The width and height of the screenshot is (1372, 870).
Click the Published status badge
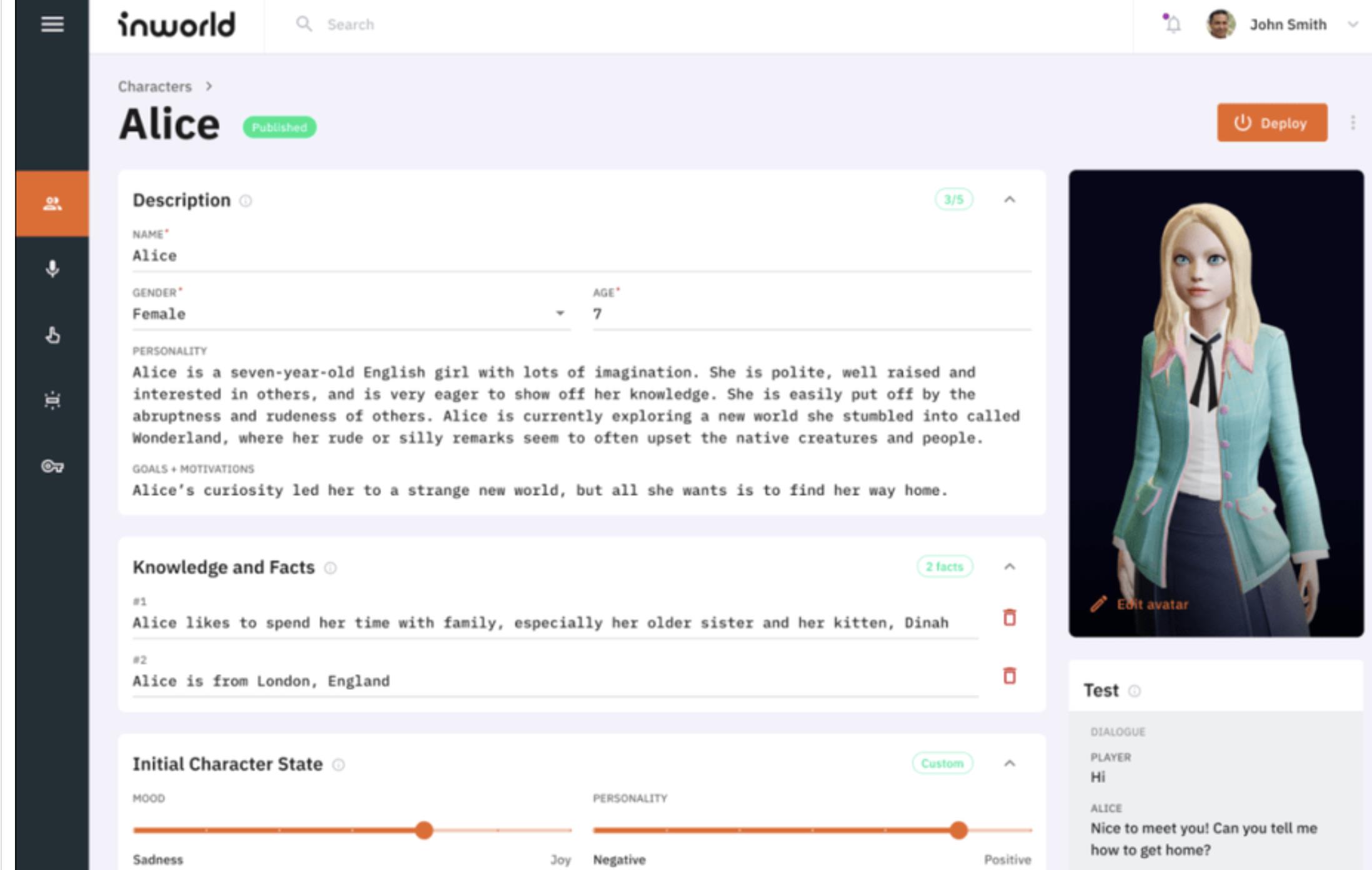coord(279,127)
